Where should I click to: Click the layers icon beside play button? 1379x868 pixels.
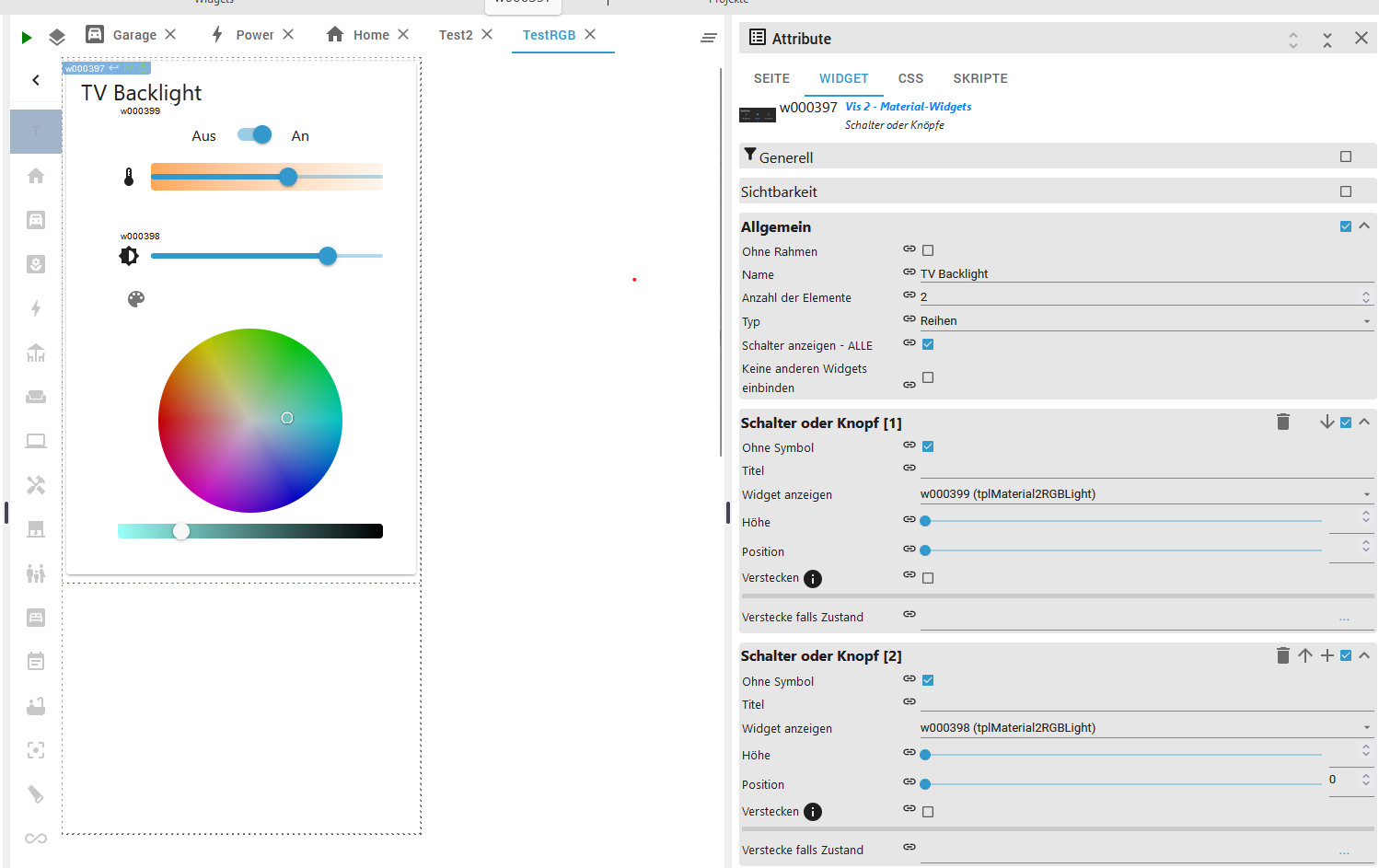pos(57,37)
